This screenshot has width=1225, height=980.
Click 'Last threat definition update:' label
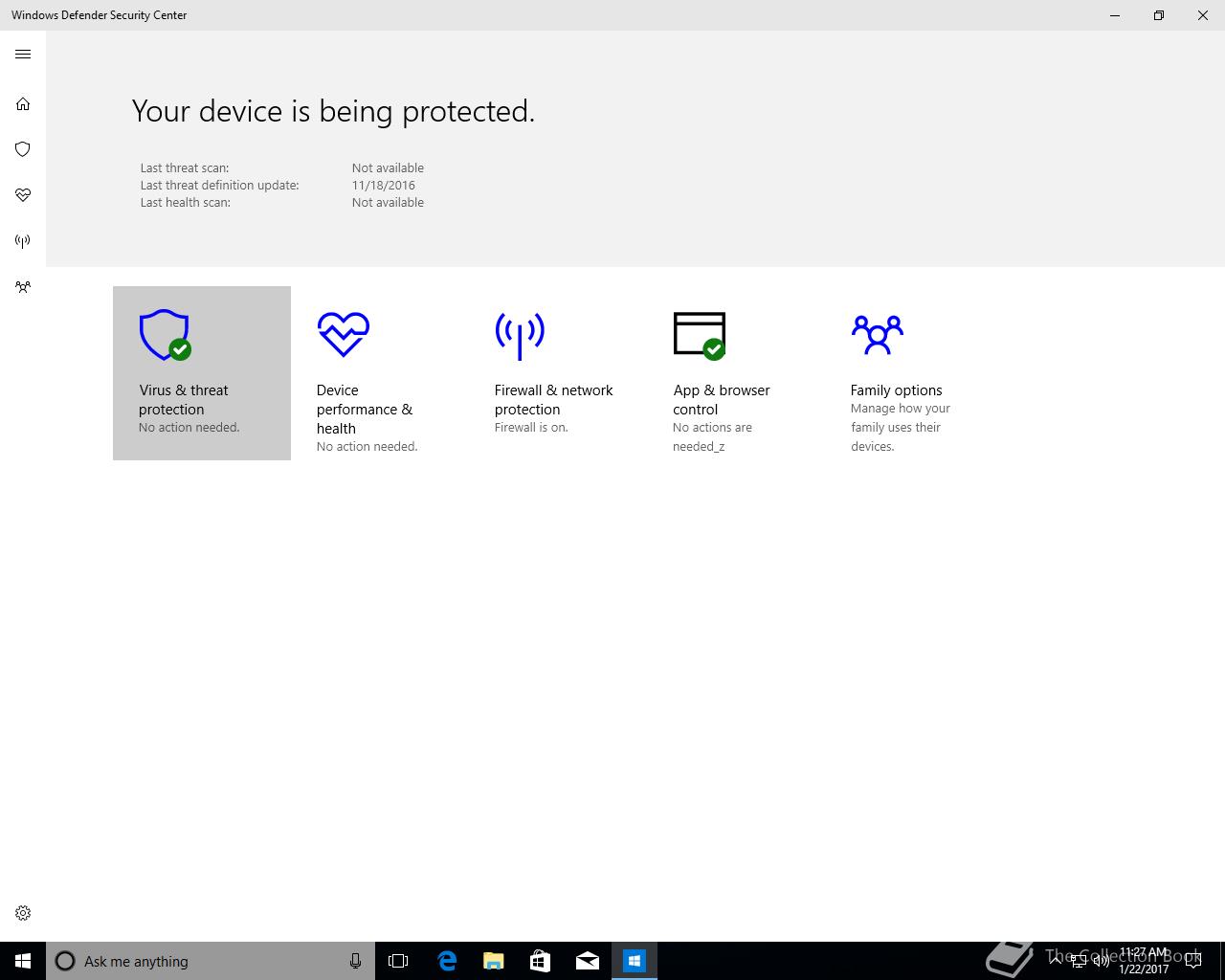[220, 186]
